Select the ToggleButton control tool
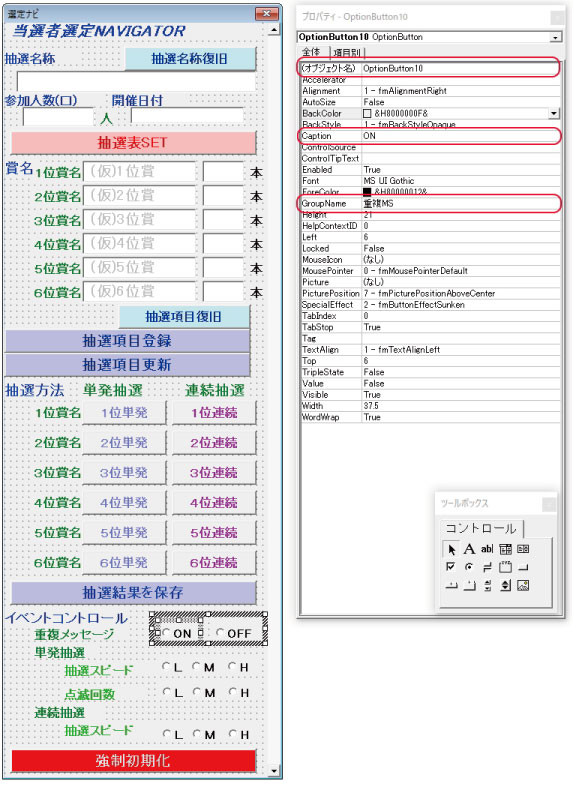The height and width of the screenshot is (787, 573). click(x=487, y=567)
